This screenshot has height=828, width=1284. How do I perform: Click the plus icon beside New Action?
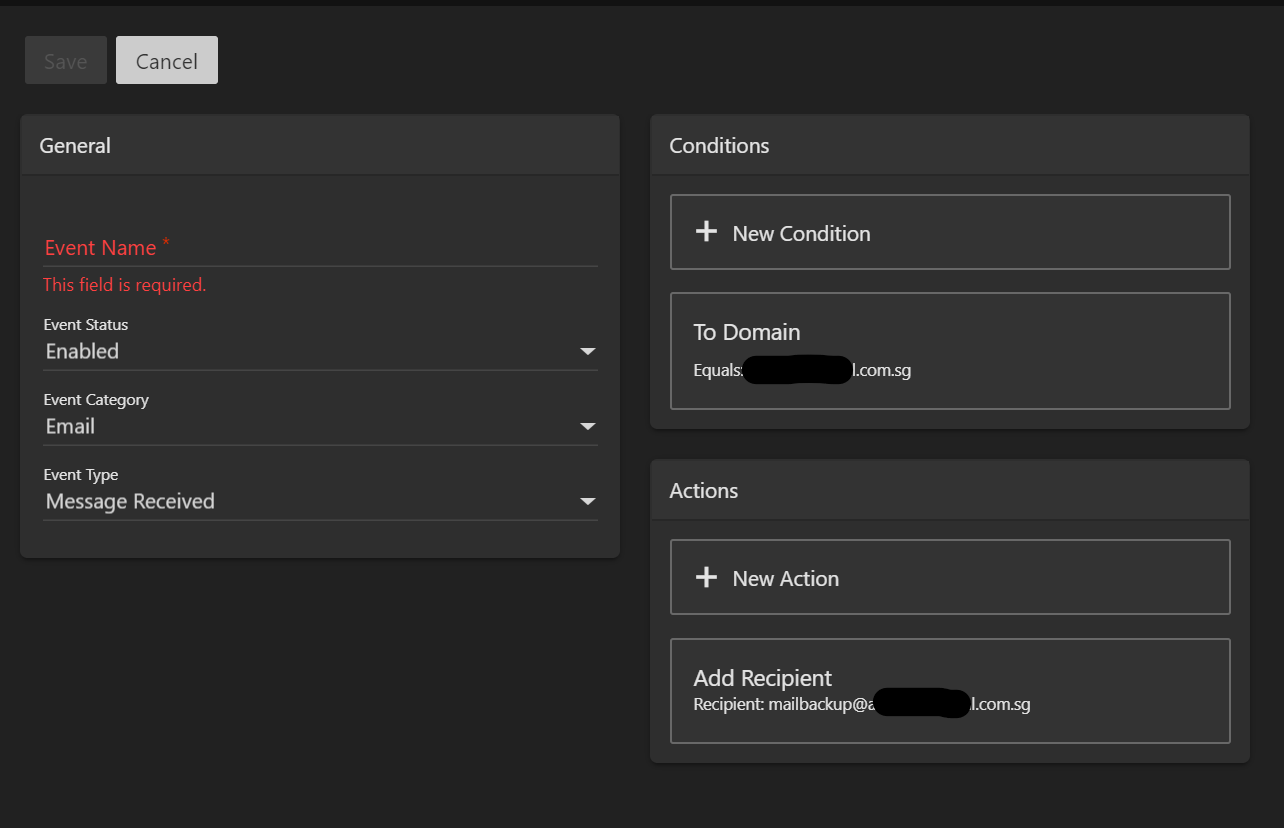point(706,577)
